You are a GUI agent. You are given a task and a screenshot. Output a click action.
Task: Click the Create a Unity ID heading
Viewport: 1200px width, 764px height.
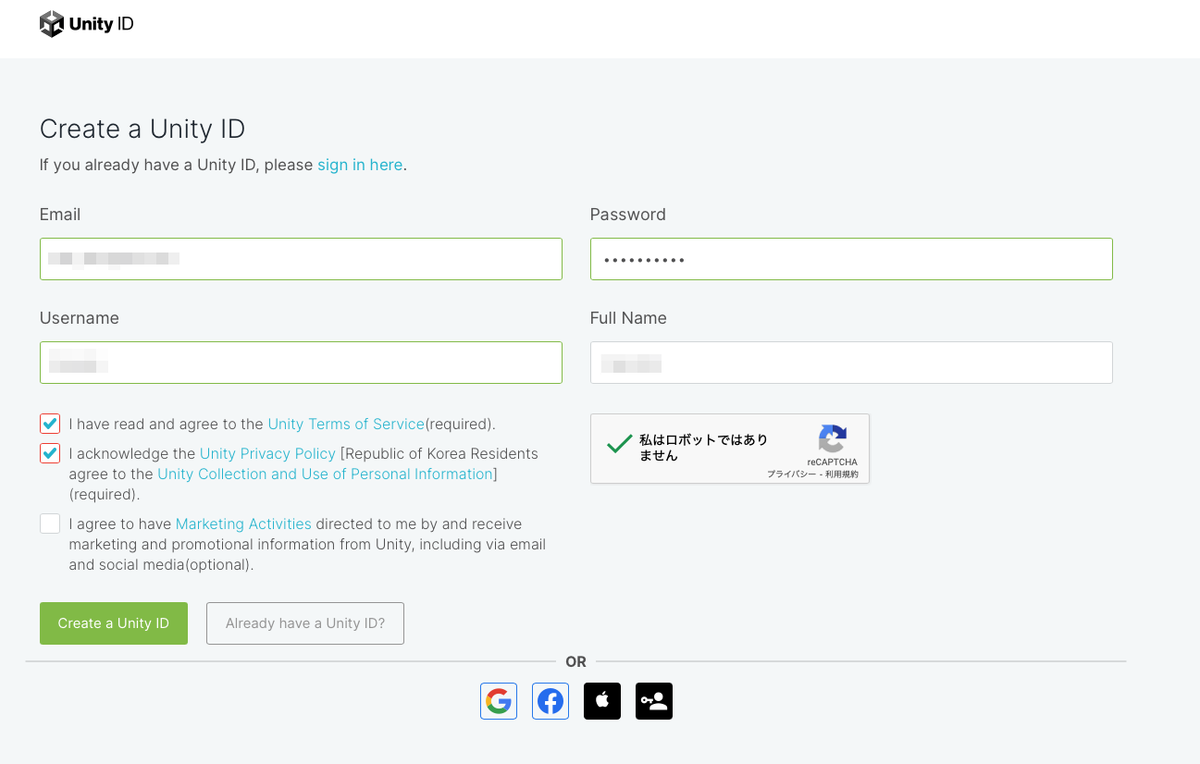click(142, 129)
